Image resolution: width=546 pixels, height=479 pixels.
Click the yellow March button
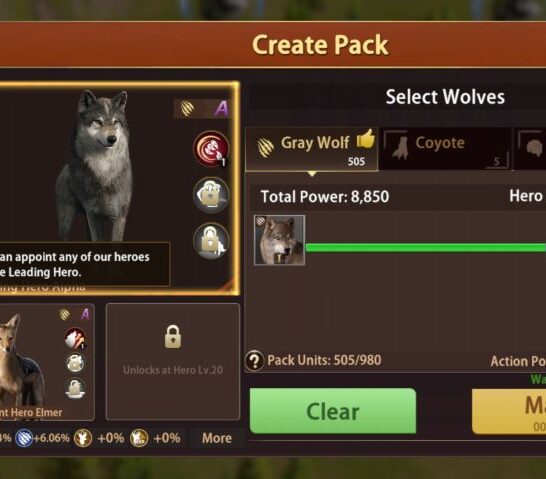click(x=509, y=411)
